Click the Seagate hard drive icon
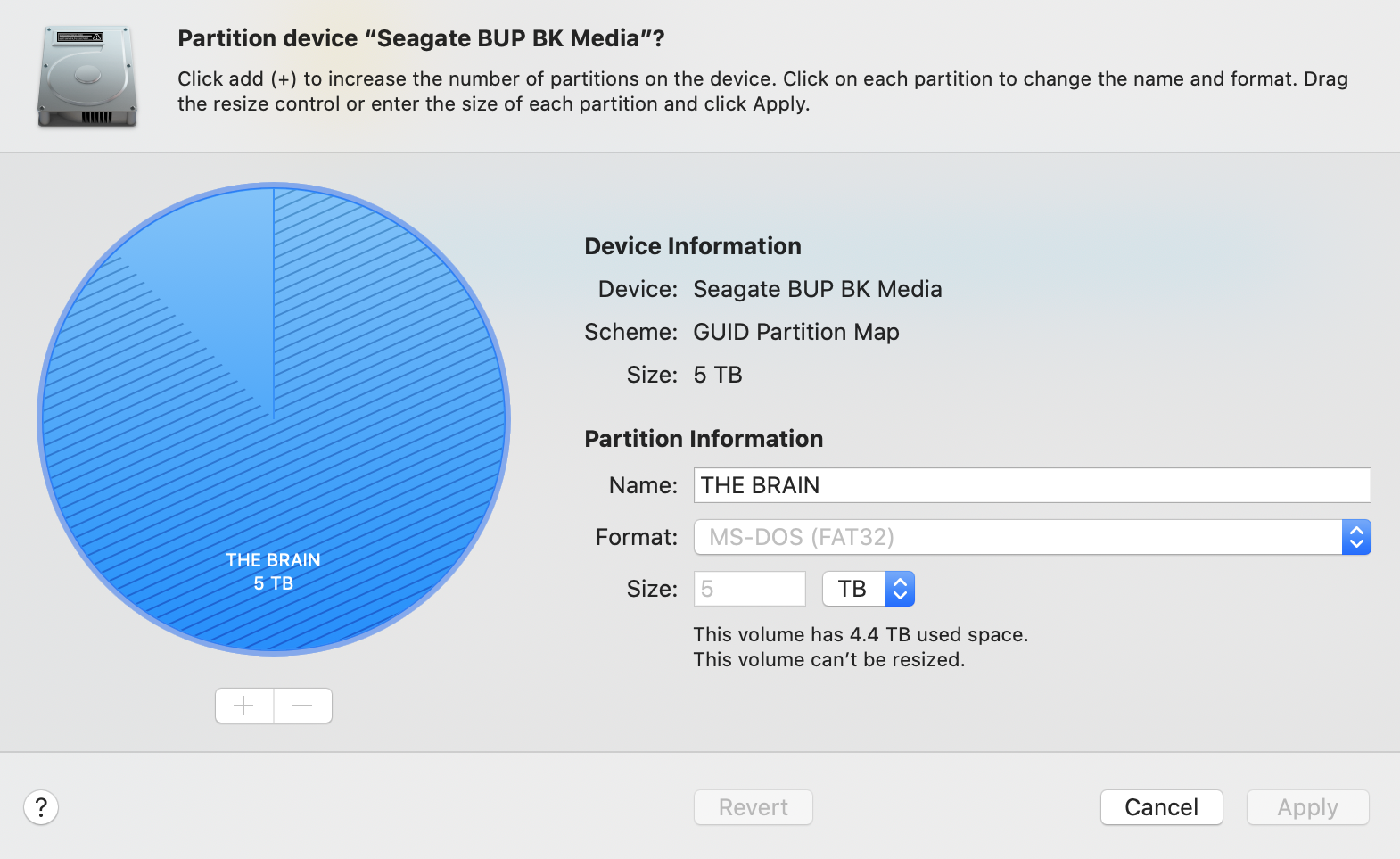Screen dimensions: 1400x859 (87, 77)
